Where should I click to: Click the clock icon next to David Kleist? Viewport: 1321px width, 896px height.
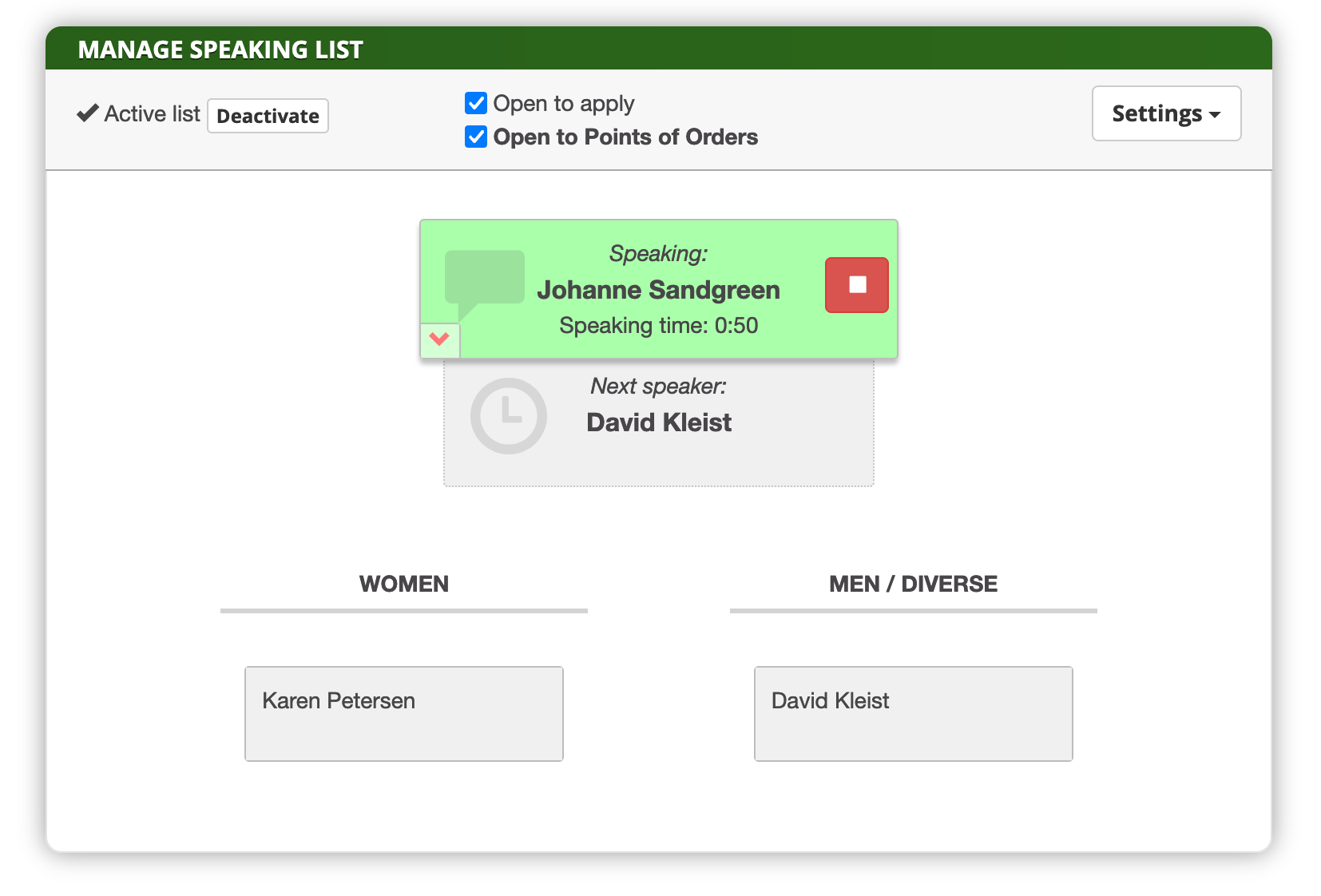509,415
